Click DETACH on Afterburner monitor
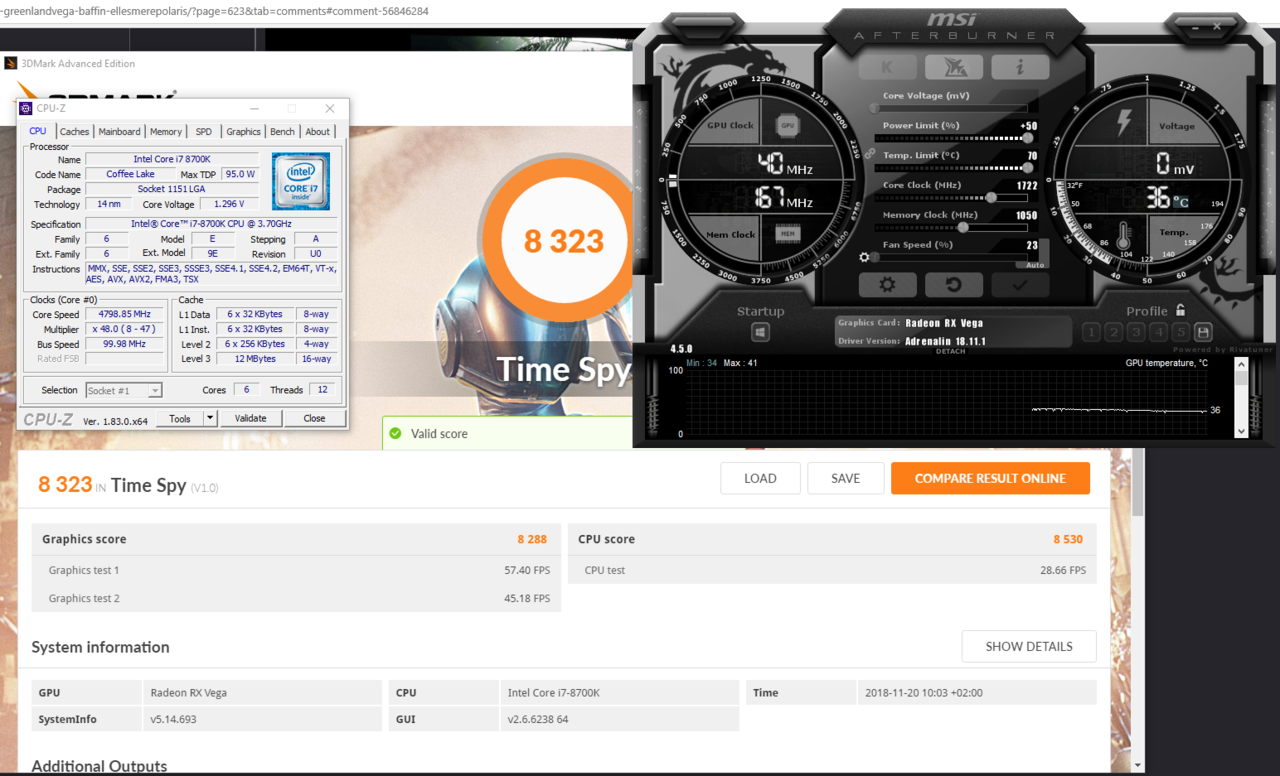 pyautogui.click(x=950, y=351)
